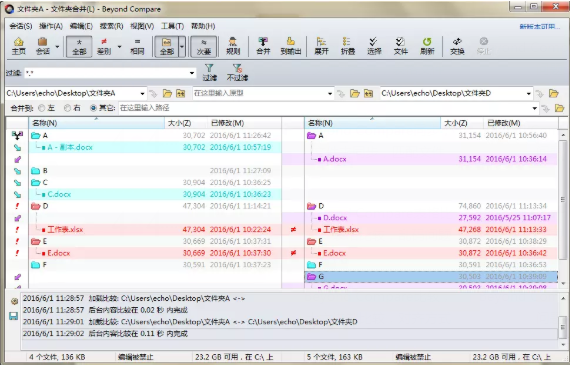Go up one level for the left path
The height and width of the screenshot is (365, 570).
tap(181, 93)
